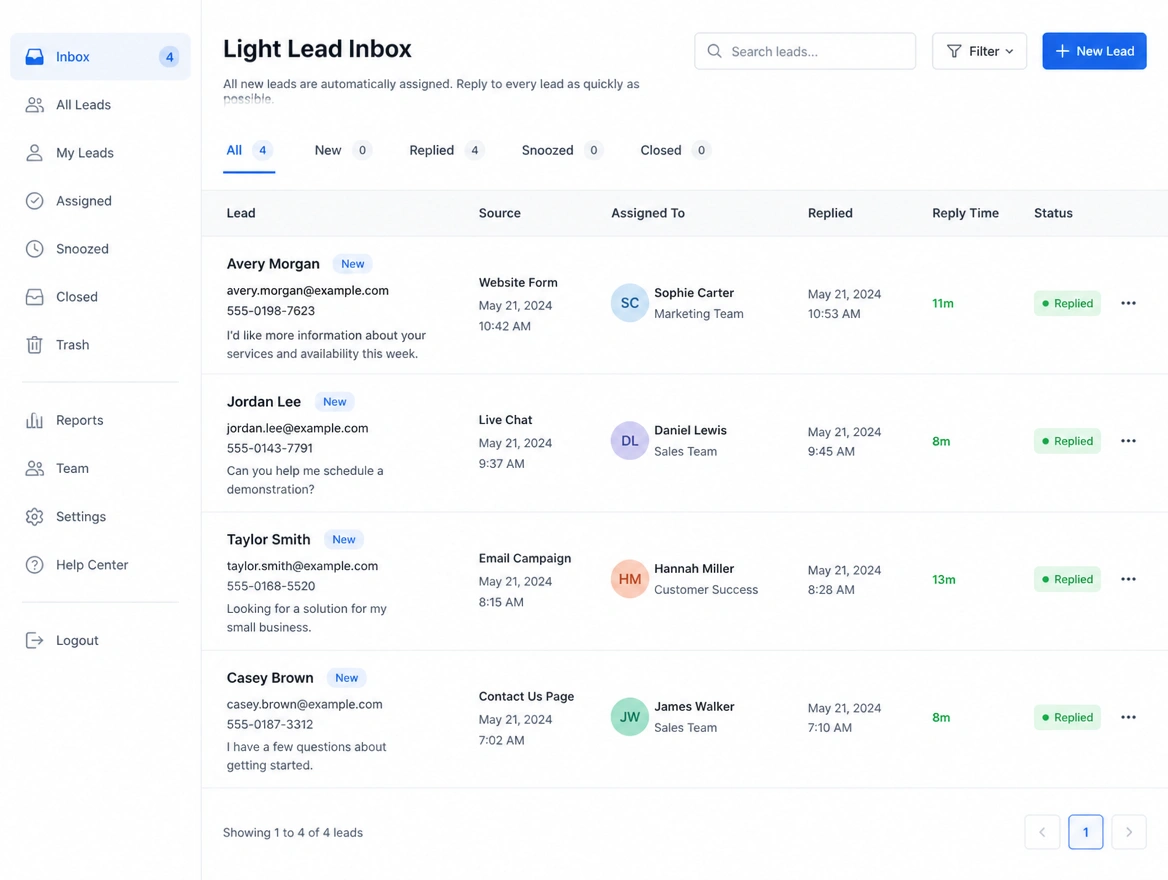The image size is (1168, 880).
Task: Click email avery.morgan@example.com
Action: [x=308, y=291]
